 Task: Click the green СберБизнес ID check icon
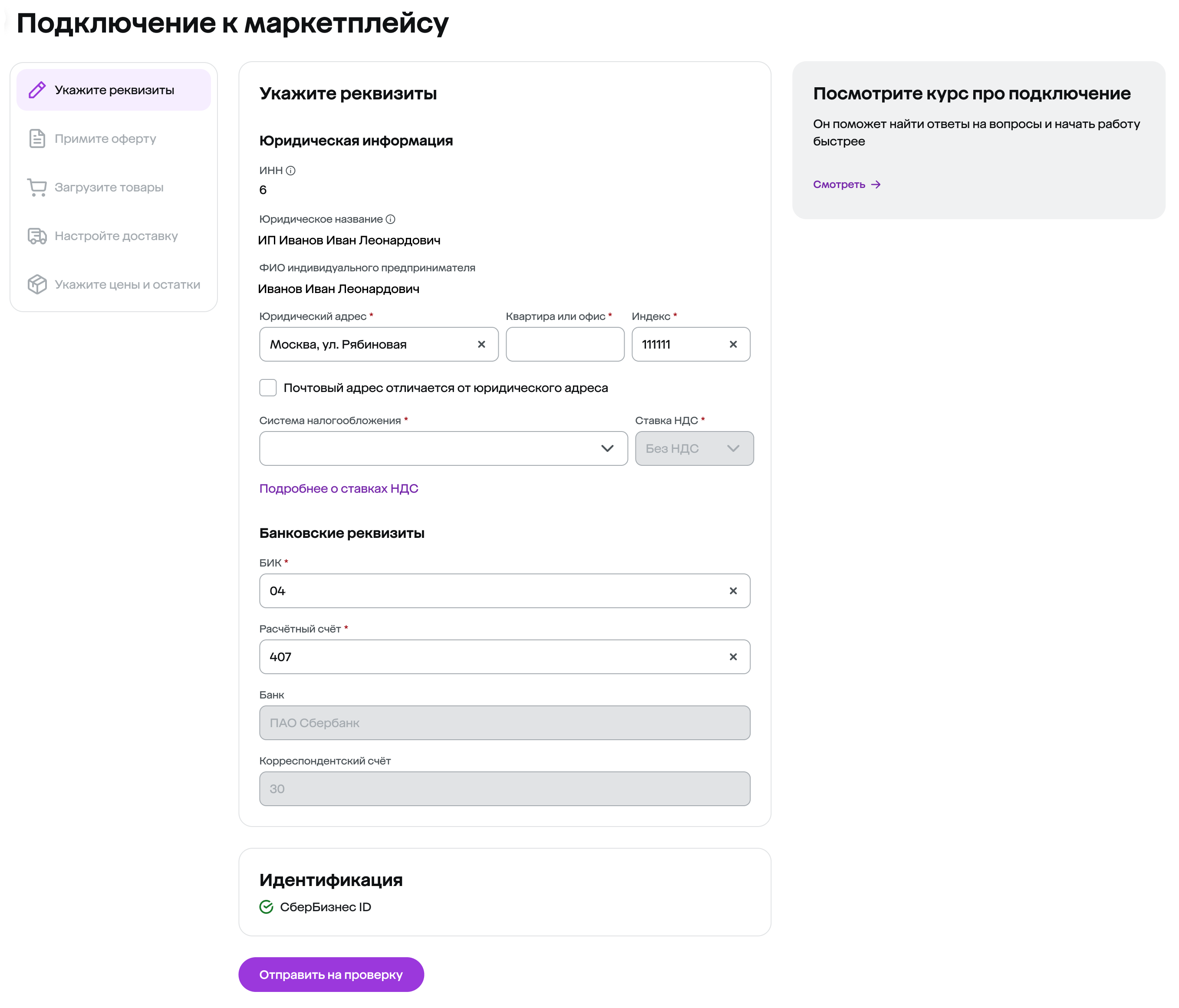[x=266, y=907]
